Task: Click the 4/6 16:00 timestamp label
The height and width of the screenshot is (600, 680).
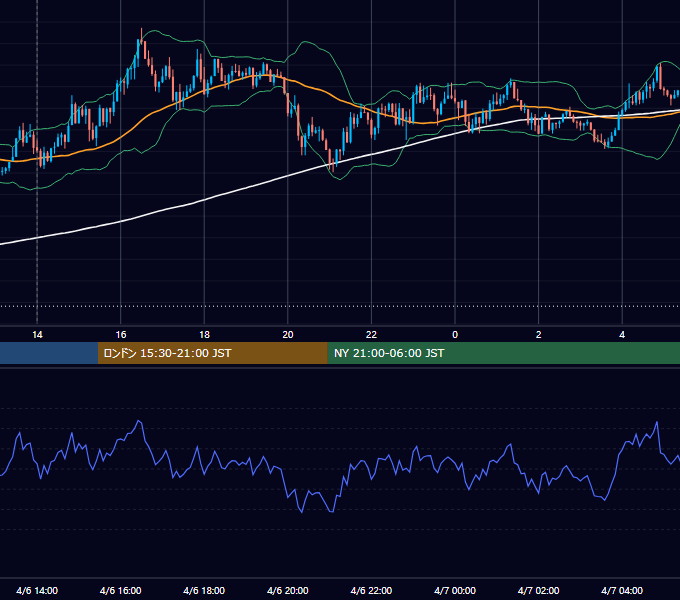Action: pyautogui.click(x=121, y=590)
